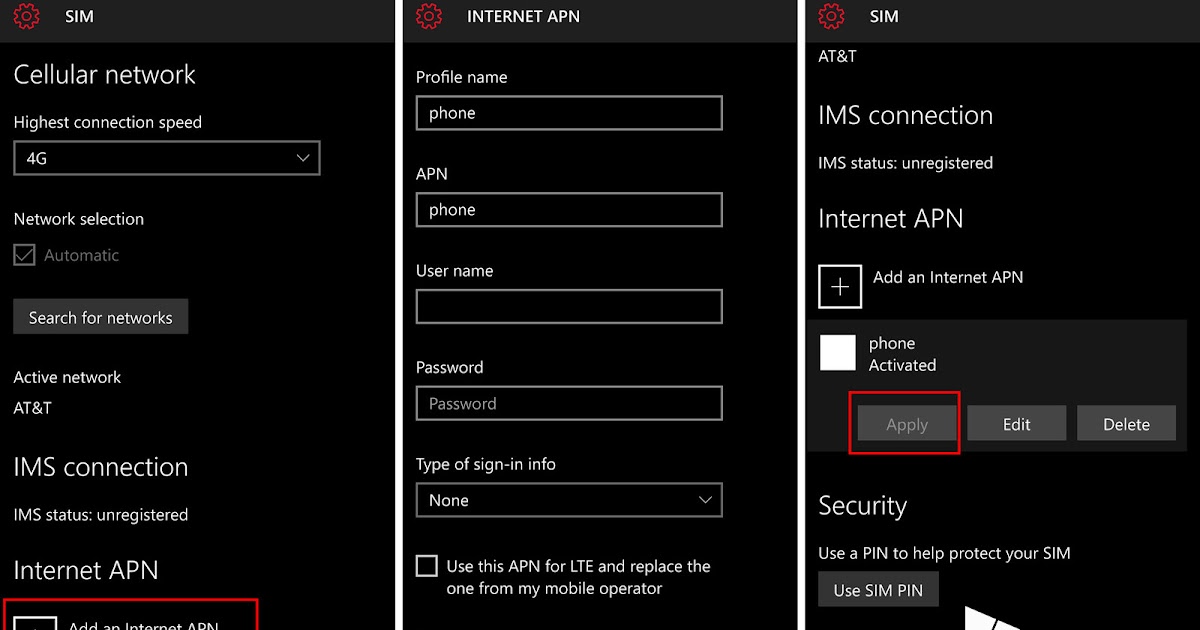Screen dimensions: 1200x630
Task: Click the APN text field
Action: (x=569, y=210)
